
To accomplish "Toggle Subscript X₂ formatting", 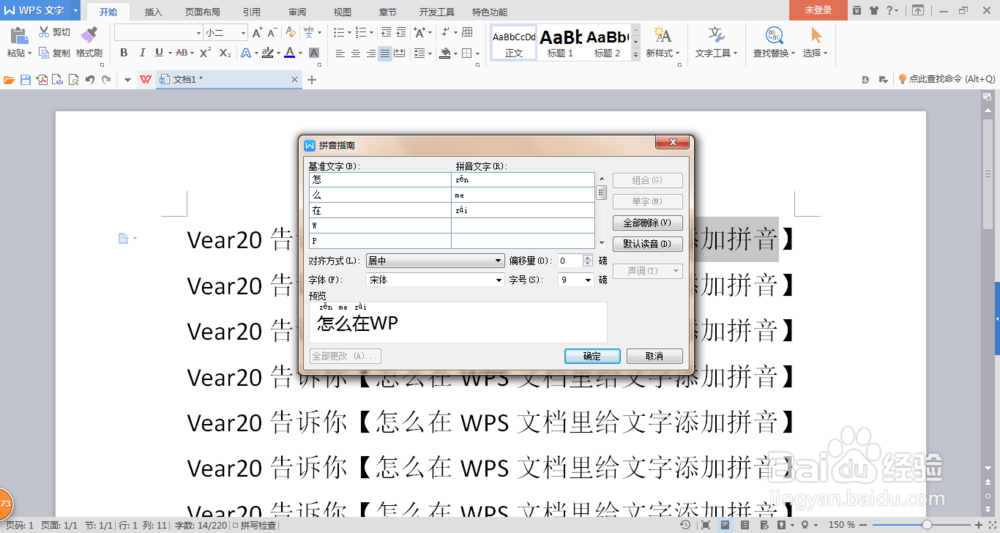I will (x=224, y=53).
